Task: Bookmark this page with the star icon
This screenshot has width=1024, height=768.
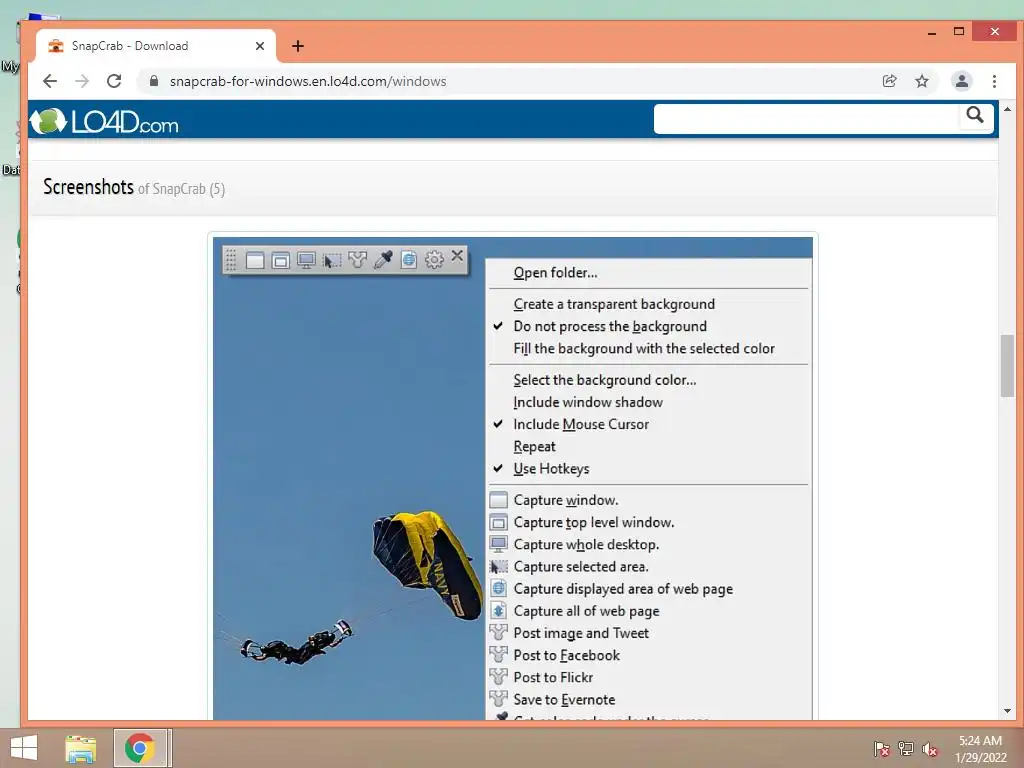Action: (x=921, y=81)
